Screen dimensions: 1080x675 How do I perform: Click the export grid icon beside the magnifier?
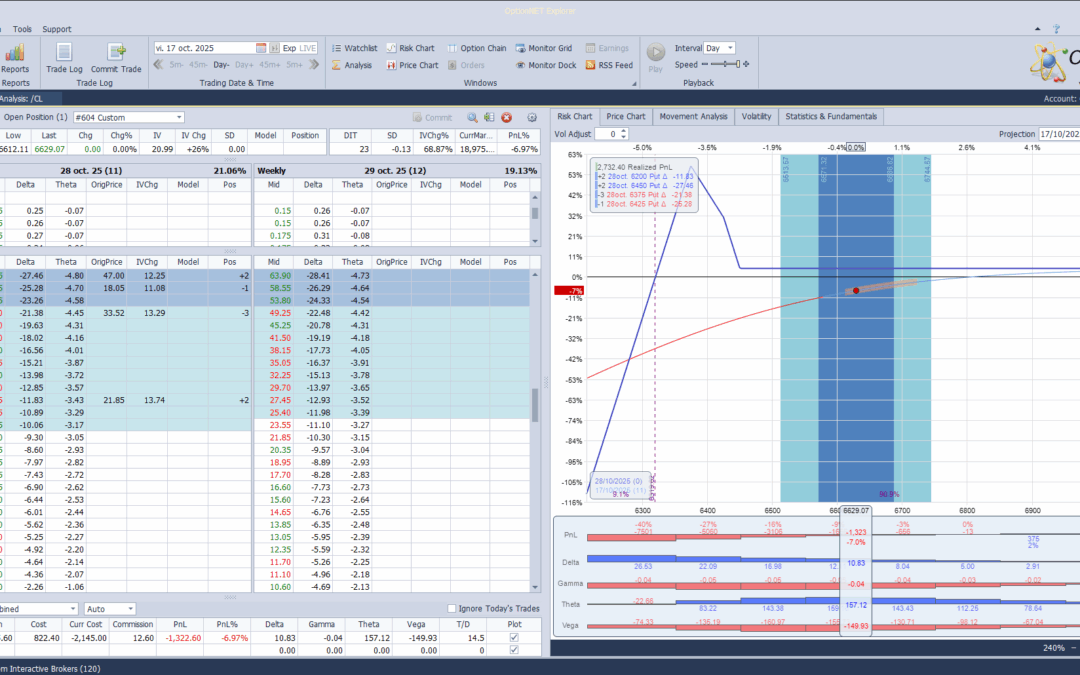tap(489, 118)
